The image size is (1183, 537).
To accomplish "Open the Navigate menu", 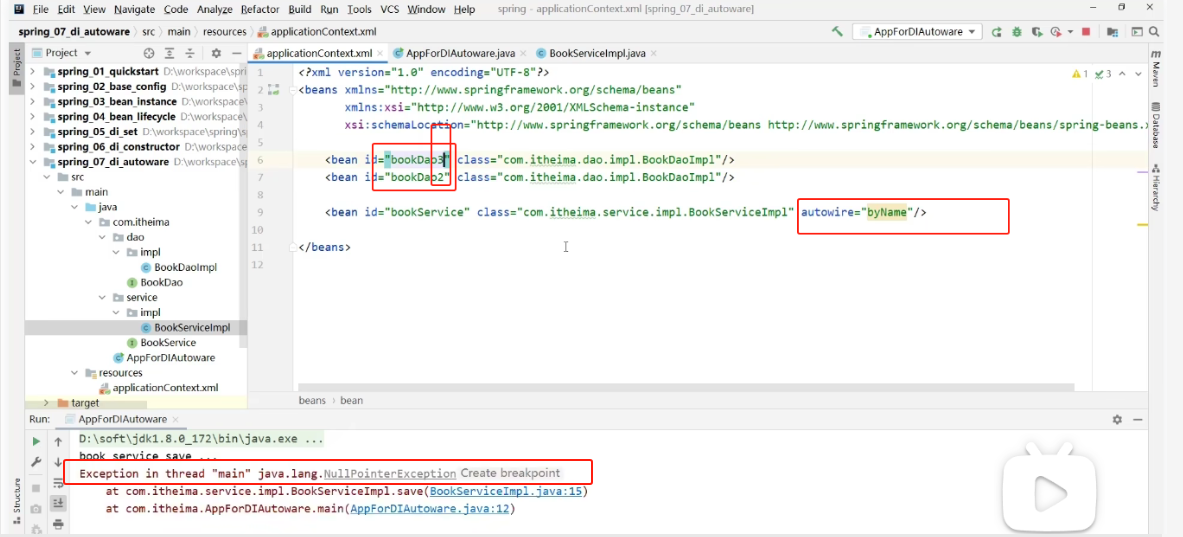I will 135,9.
